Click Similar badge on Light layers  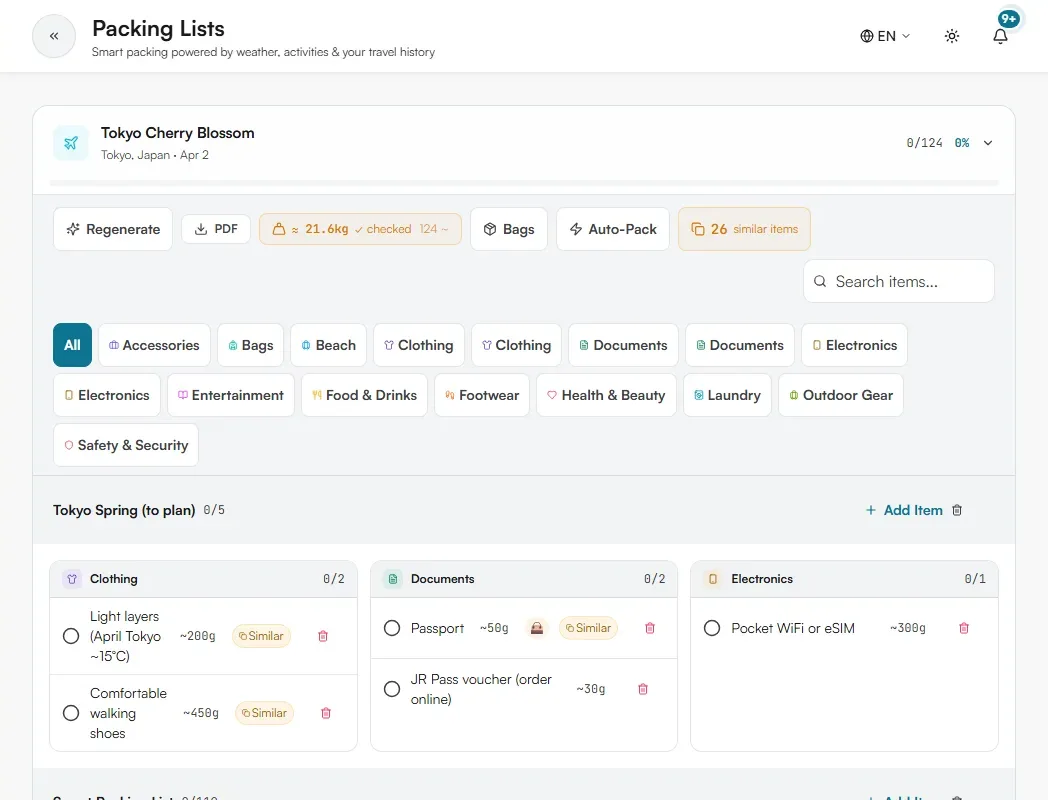pos(261,636)
